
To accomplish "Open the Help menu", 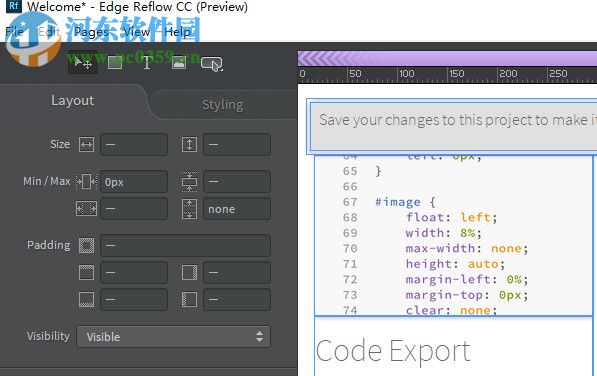I will [x=177, y=32].
